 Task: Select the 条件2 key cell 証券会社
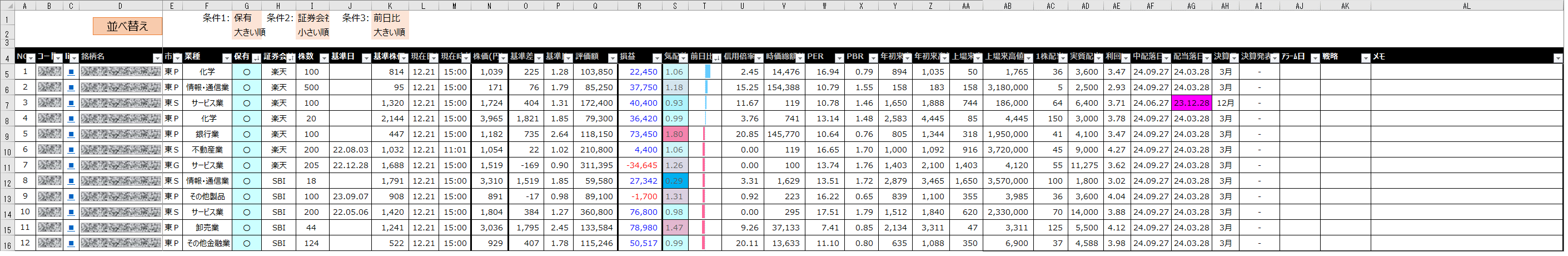coord(313,18)
